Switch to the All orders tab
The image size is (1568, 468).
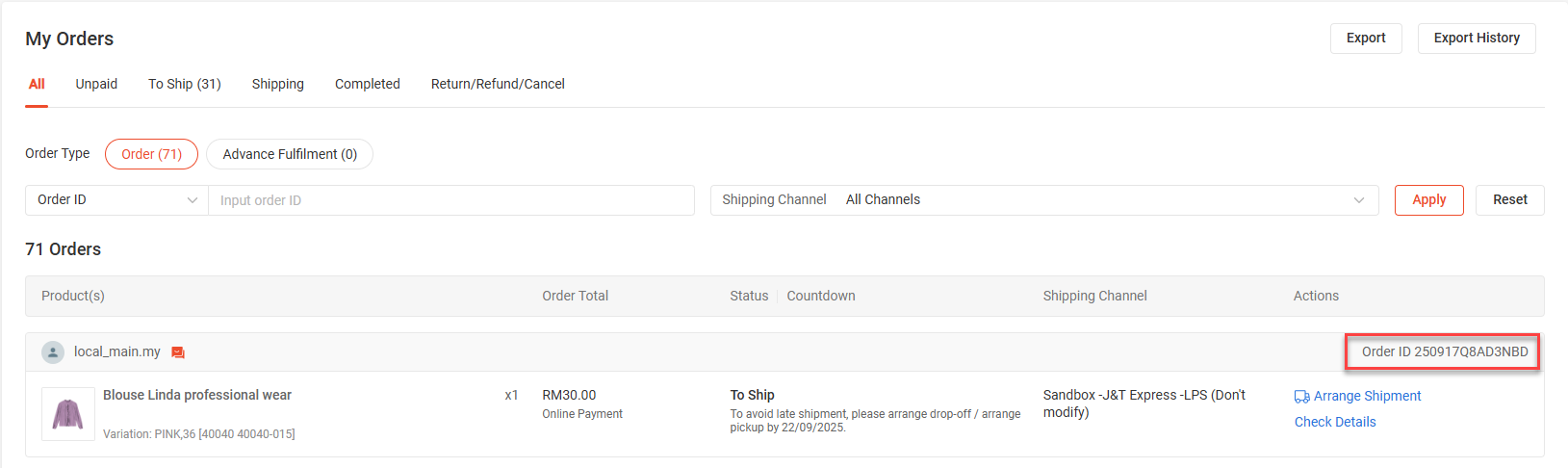(x=37, y=85)
